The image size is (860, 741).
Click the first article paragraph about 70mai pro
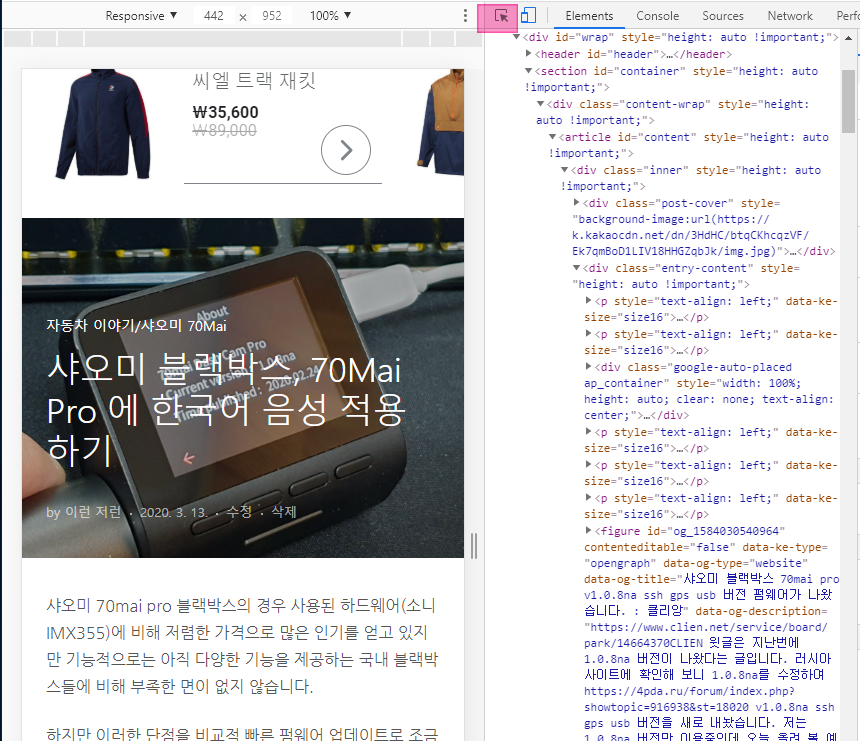(x=242, y=646)
